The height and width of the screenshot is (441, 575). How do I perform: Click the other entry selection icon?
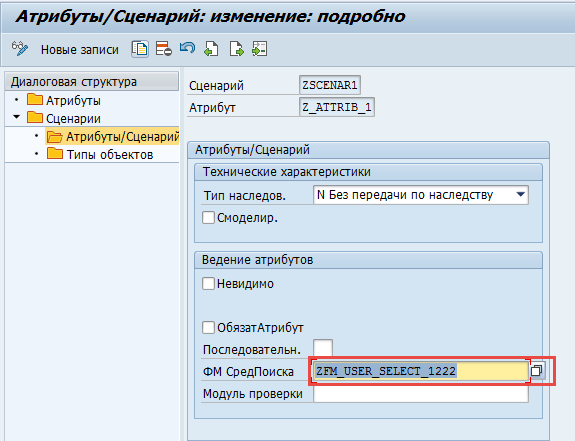coord(260,49)
